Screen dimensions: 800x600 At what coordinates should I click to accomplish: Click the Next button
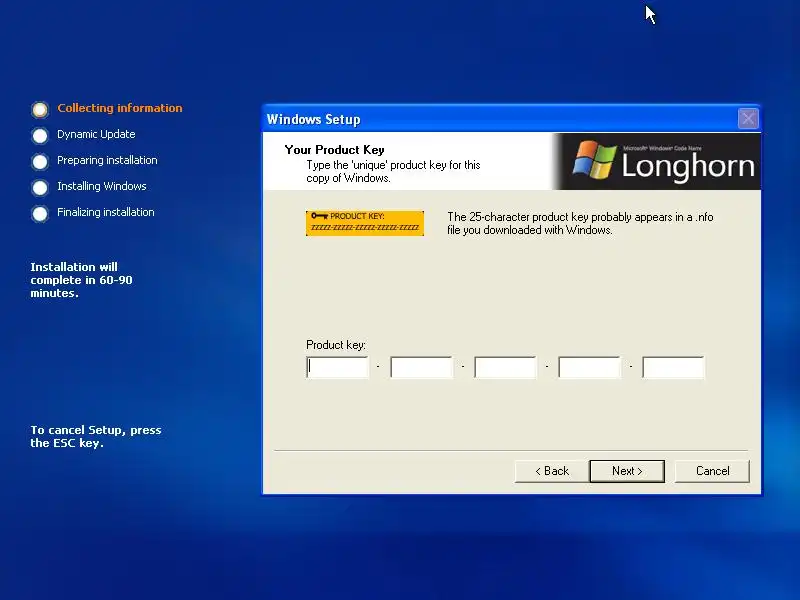pyautogui.click(x=627, y=471)
